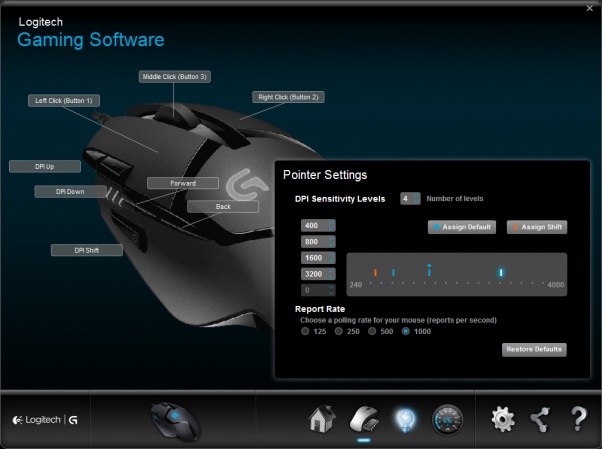Screen dimensions: 602x449
Task: Click the Assign Shift button
Action: [536, 227]
